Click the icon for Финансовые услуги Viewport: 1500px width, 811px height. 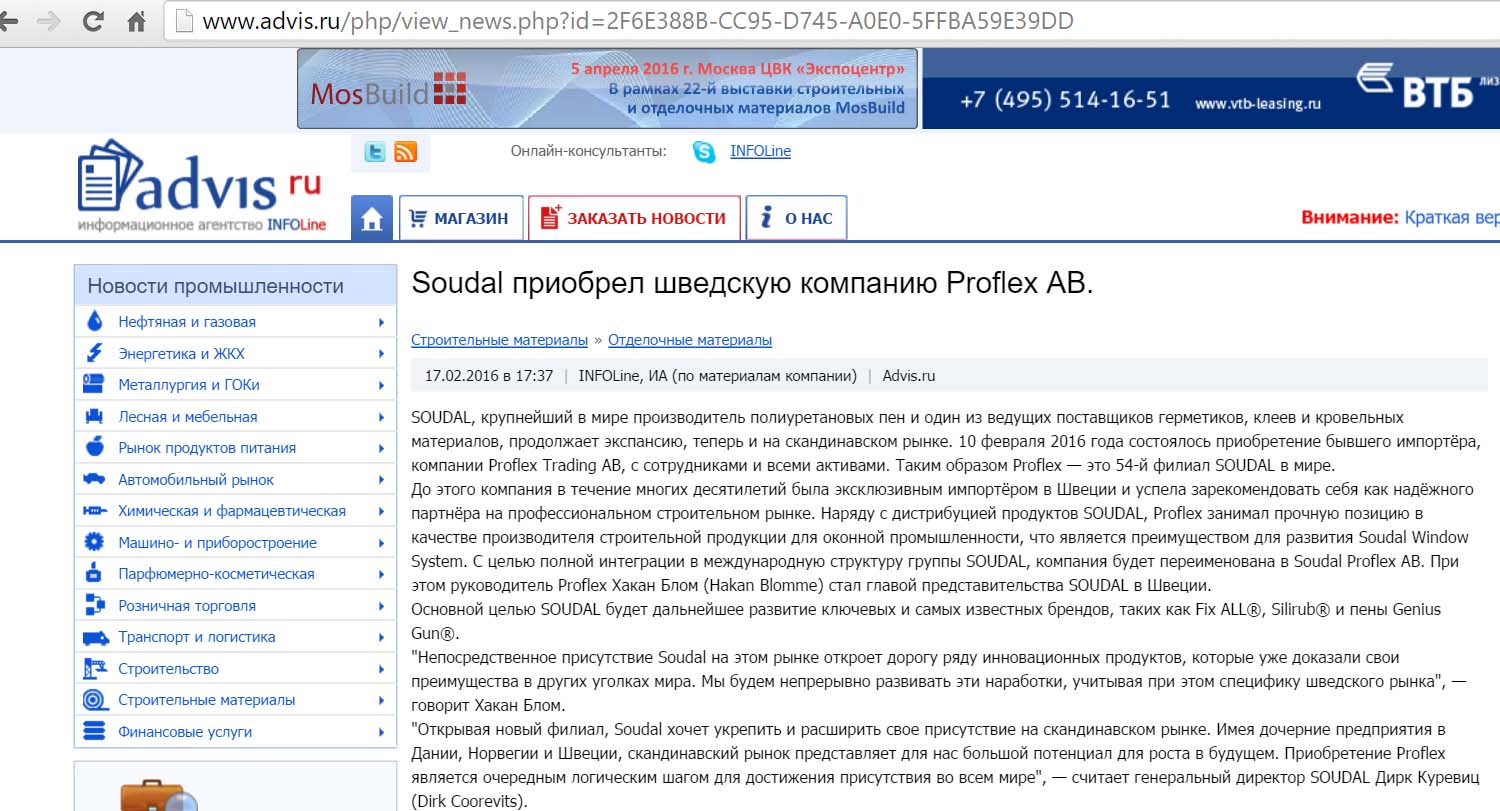tap(95, 731)
